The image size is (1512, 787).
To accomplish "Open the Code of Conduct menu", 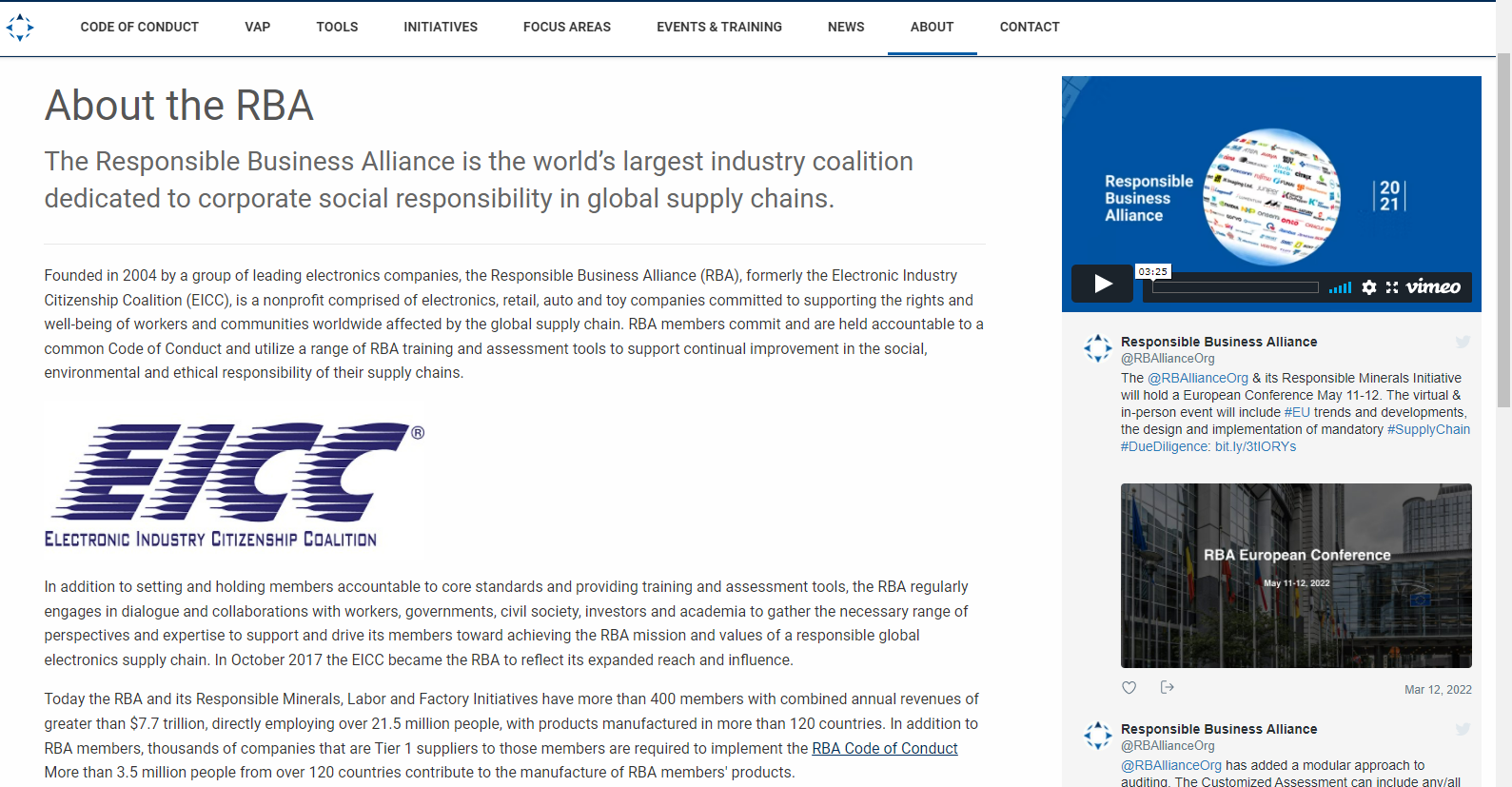I will pyautogui.click(x=140, y=27).
